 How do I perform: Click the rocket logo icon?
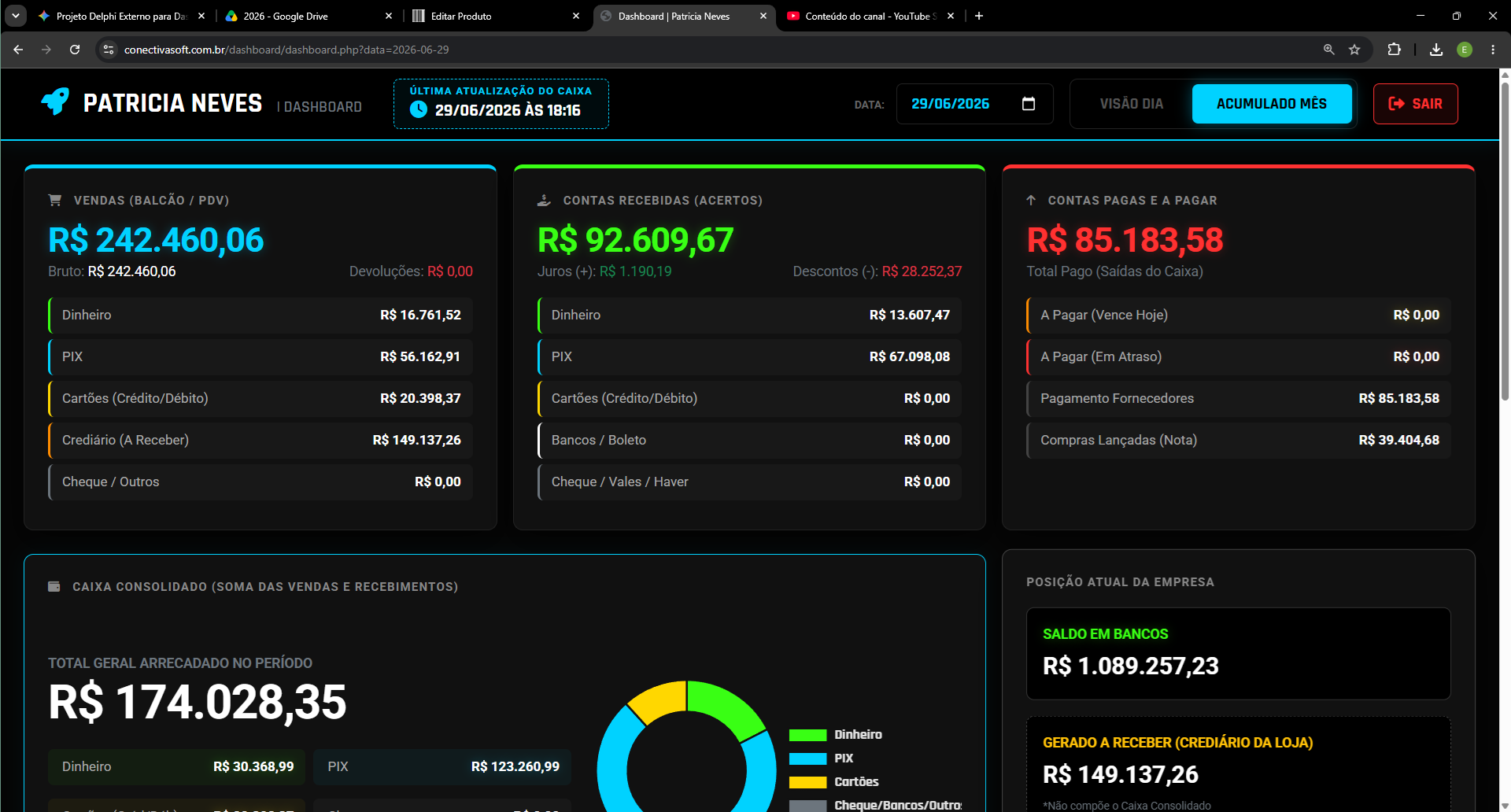55,102
